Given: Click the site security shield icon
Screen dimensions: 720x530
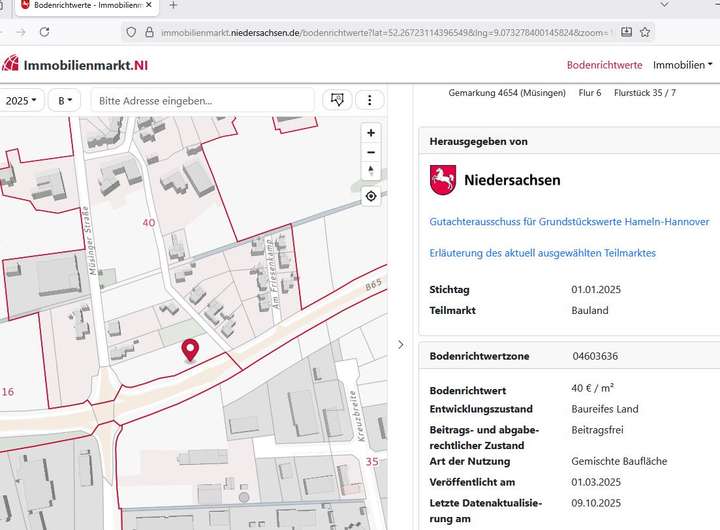Looking at the screenshot, I should point(130,32).
